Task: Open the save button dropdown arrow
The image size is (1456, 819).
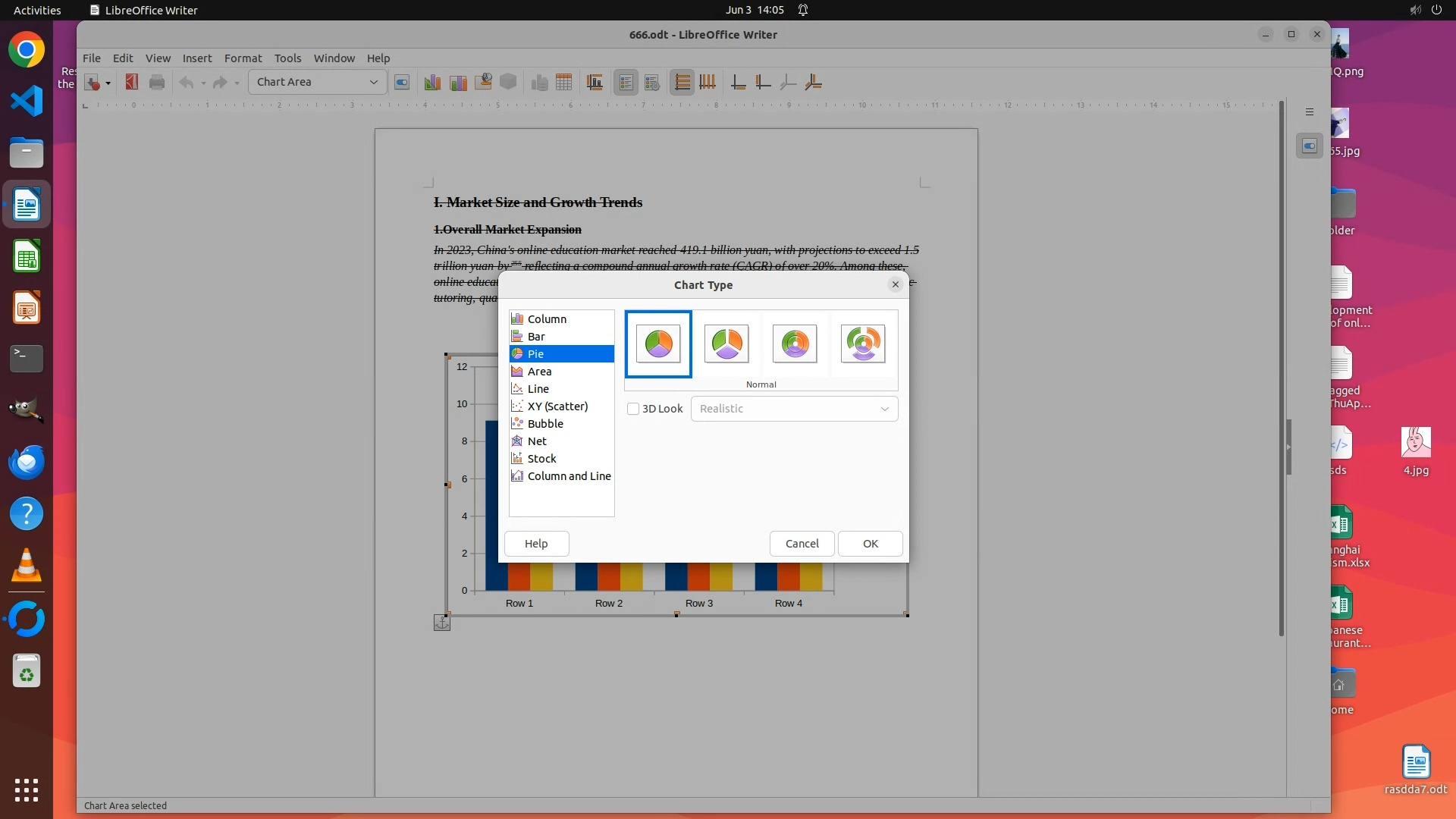Action: click(108, 83)
